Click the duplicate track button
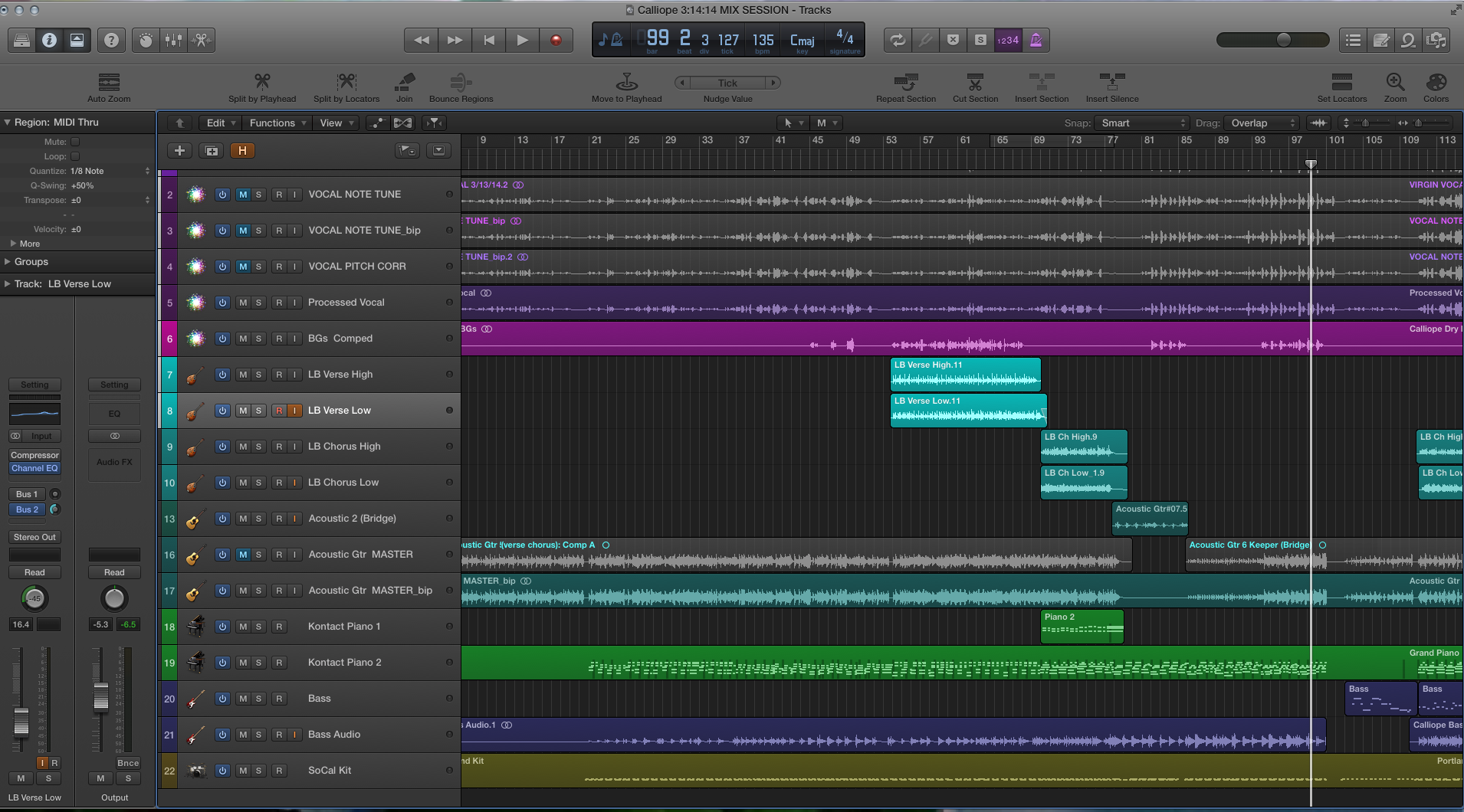This screenshot has width=1464, height=812. (212, 150)
